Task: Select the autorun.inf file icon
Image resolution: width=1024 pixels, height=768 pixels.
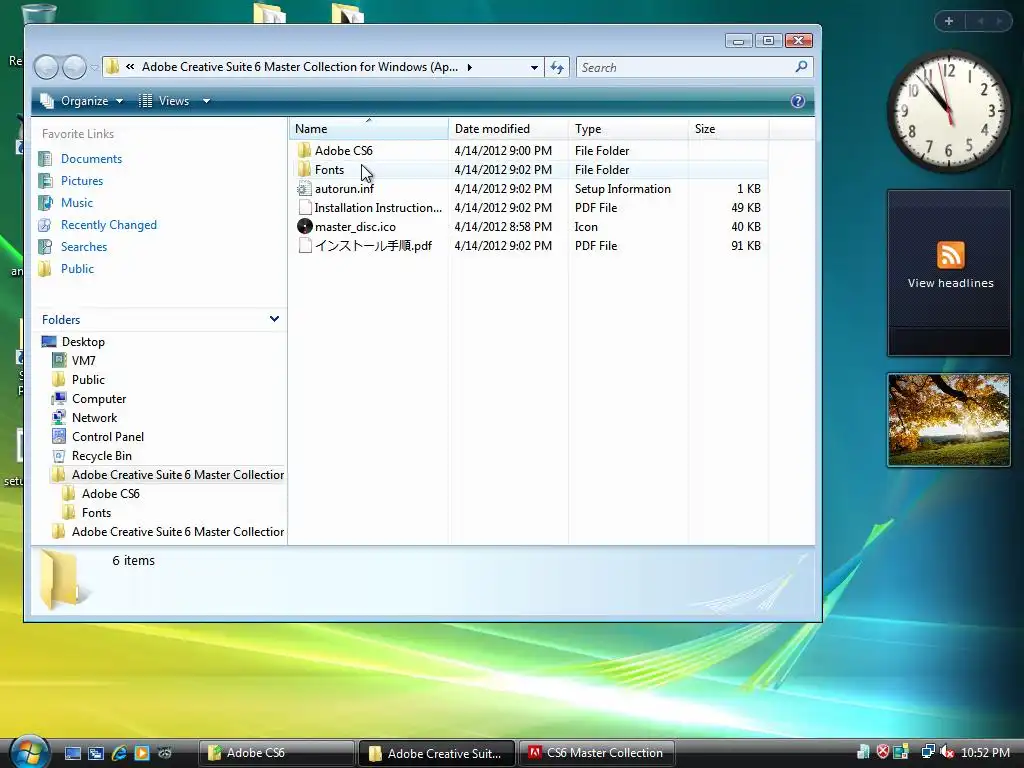Action: [304, 189]
